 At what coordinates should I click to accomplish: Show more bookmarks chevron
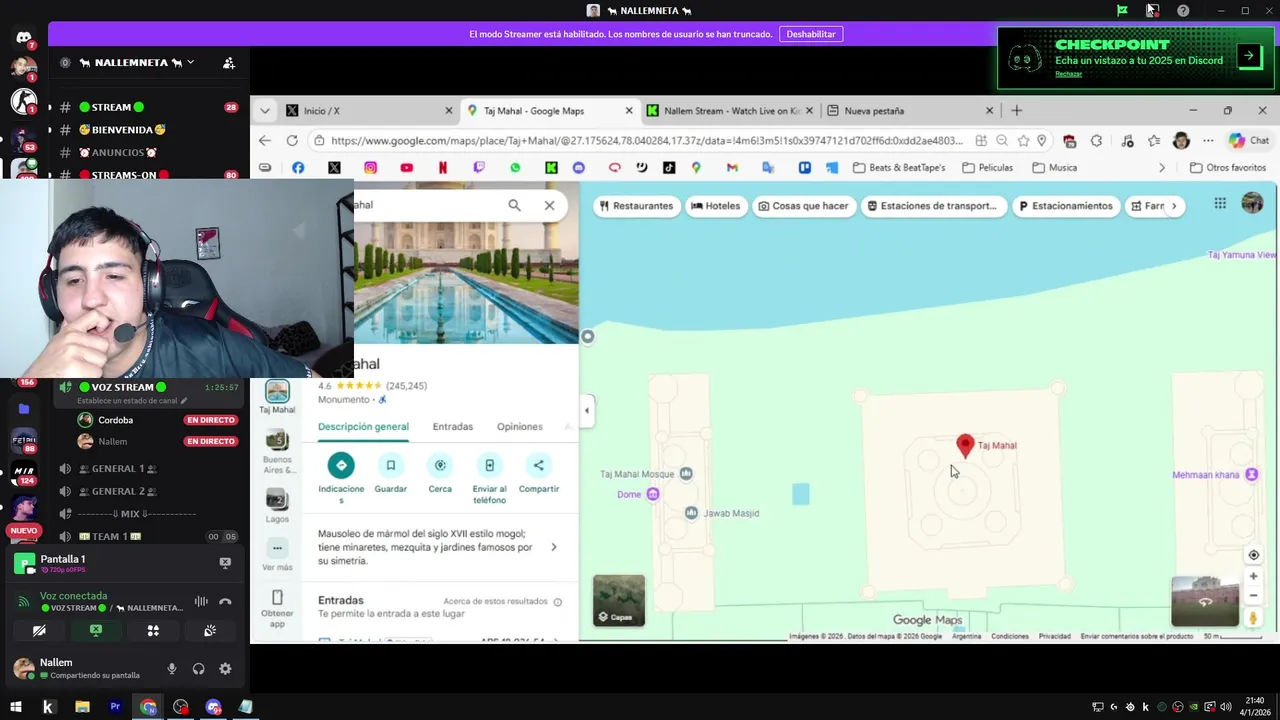point(1162,168)
